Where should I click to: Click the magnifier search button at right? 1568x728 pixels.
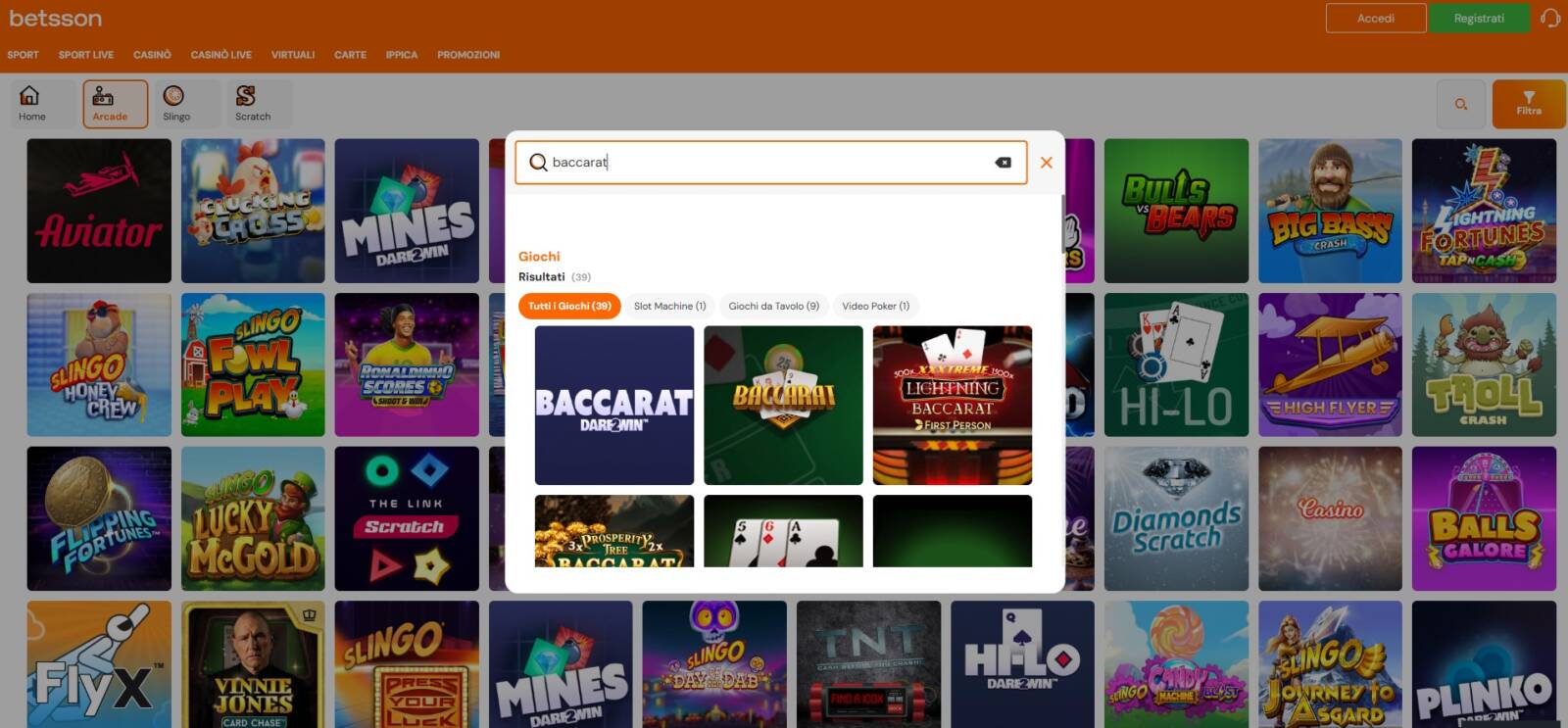pos(1460,104)
